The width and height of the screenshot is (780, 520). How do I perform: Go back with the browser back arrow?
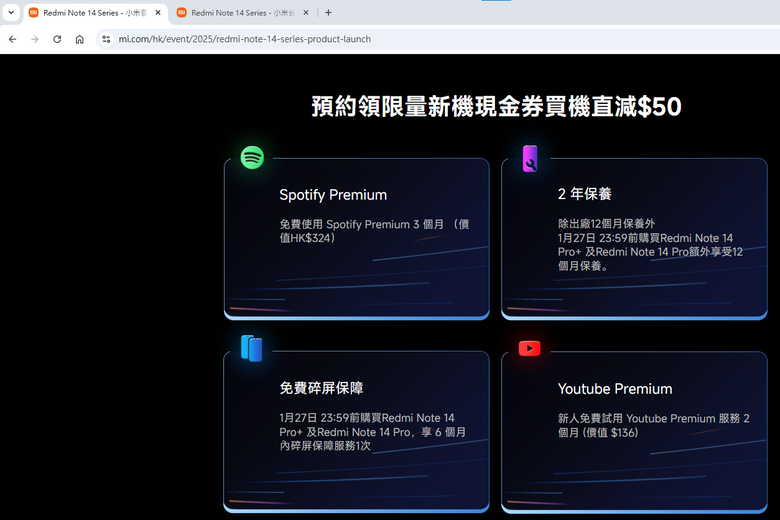click(12, 39)
